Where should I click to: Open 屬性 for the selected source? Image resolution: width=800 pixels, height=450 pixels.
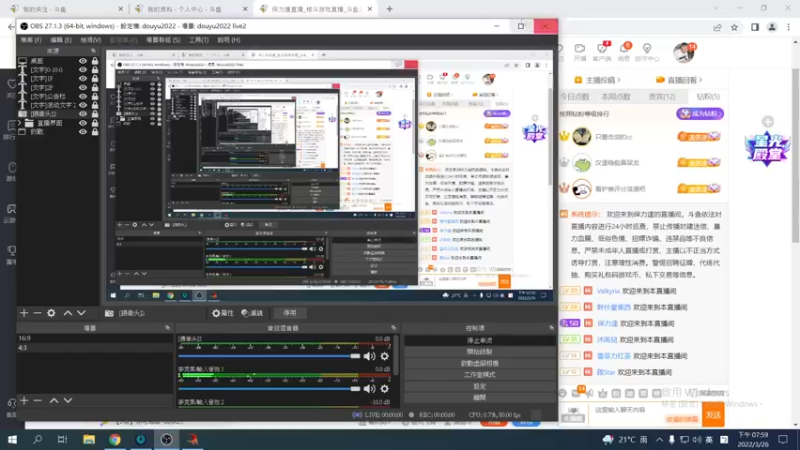pyautogui.click(x=223, y=313)
